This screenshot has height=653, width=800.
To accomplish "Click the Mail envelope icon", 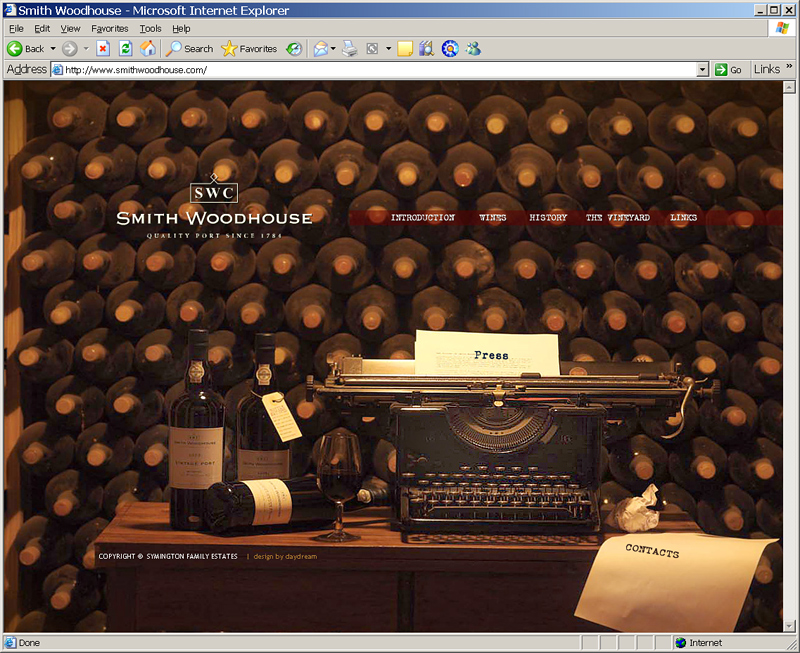I will coord(320,49).
